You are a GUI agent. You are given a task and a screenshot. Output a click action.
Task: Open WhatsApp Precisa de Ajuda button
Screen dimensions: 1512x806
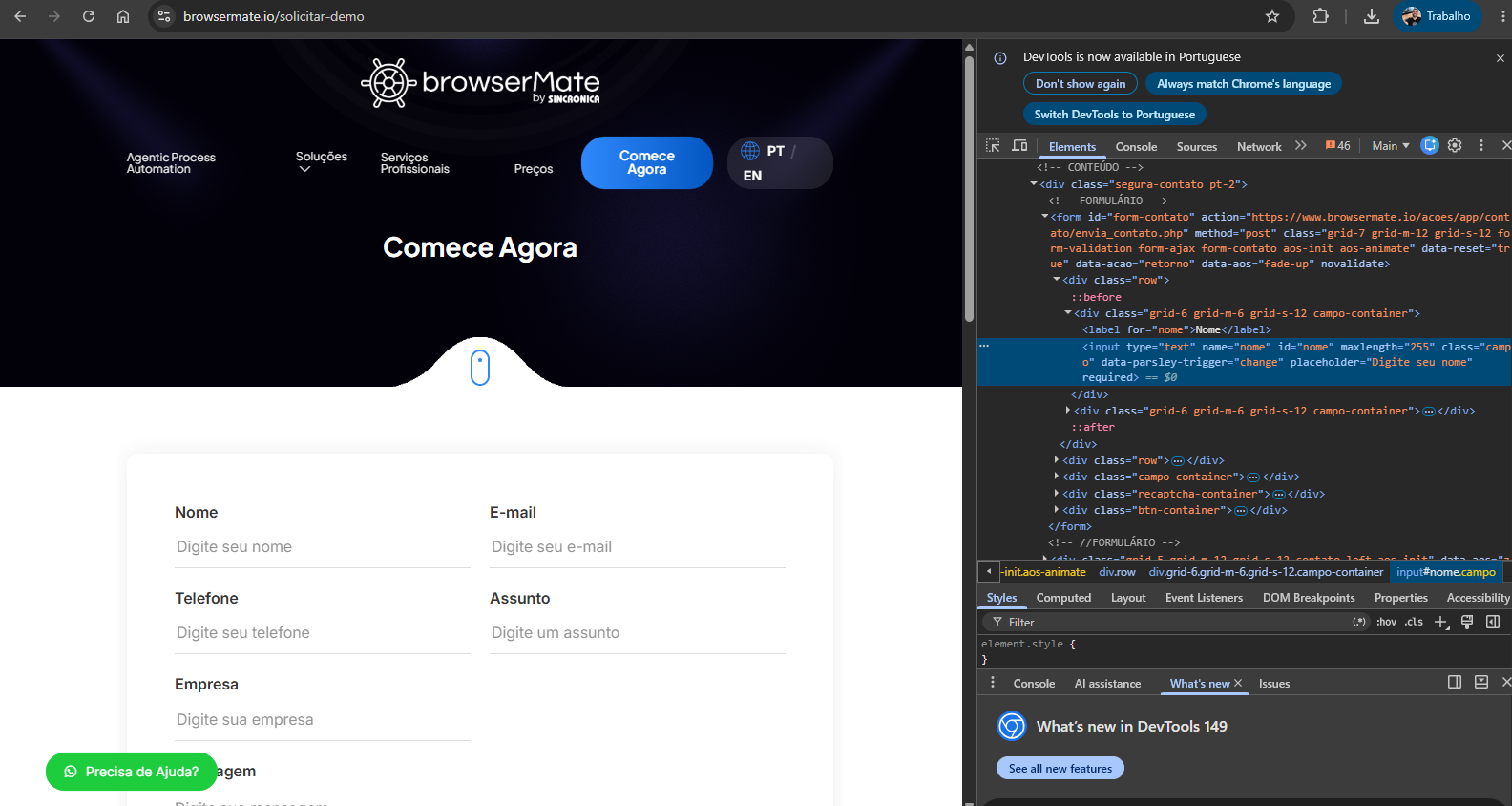132,772
